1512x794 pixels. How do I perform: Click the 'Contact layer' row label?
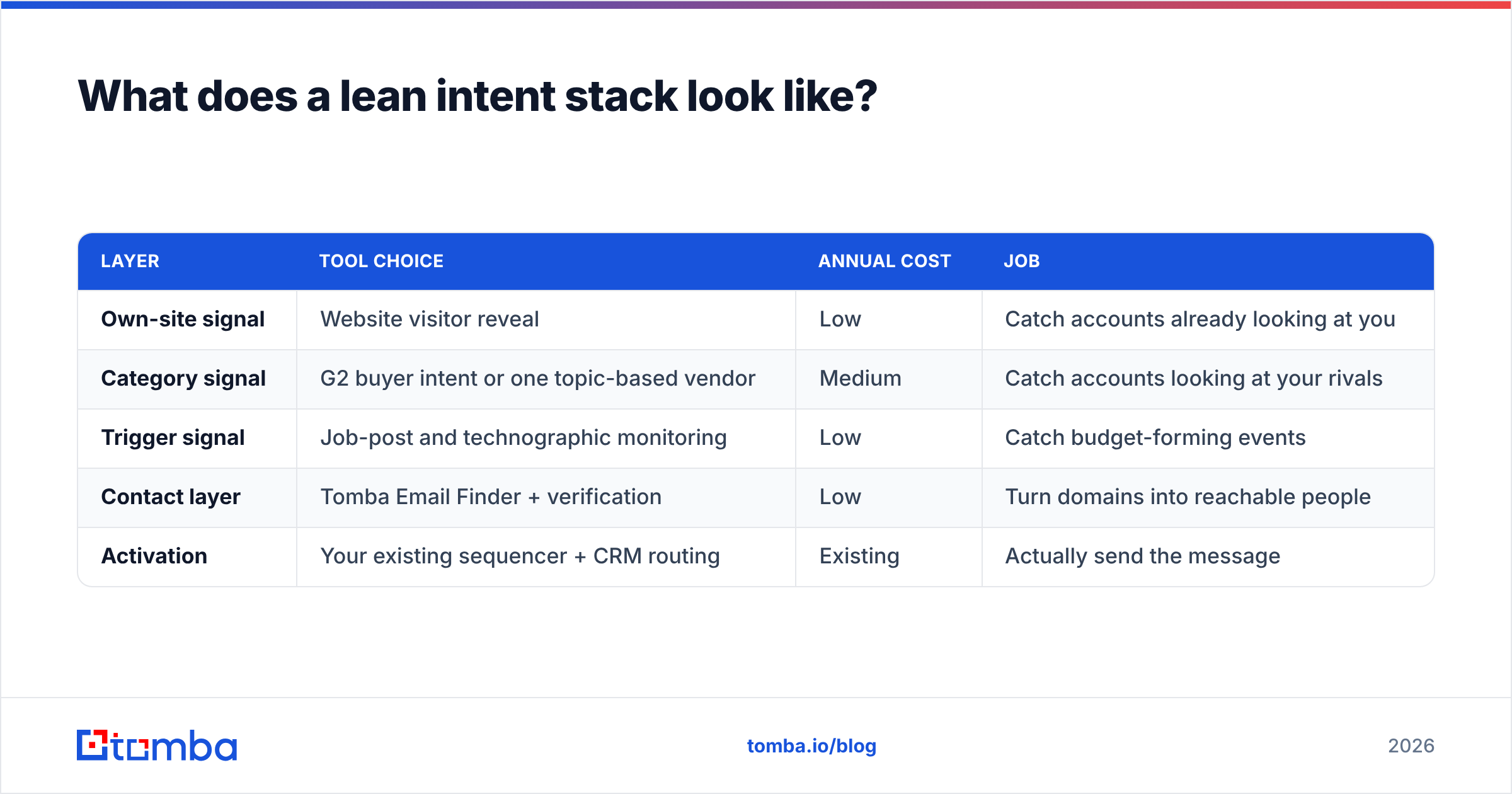tap(171, 497)
